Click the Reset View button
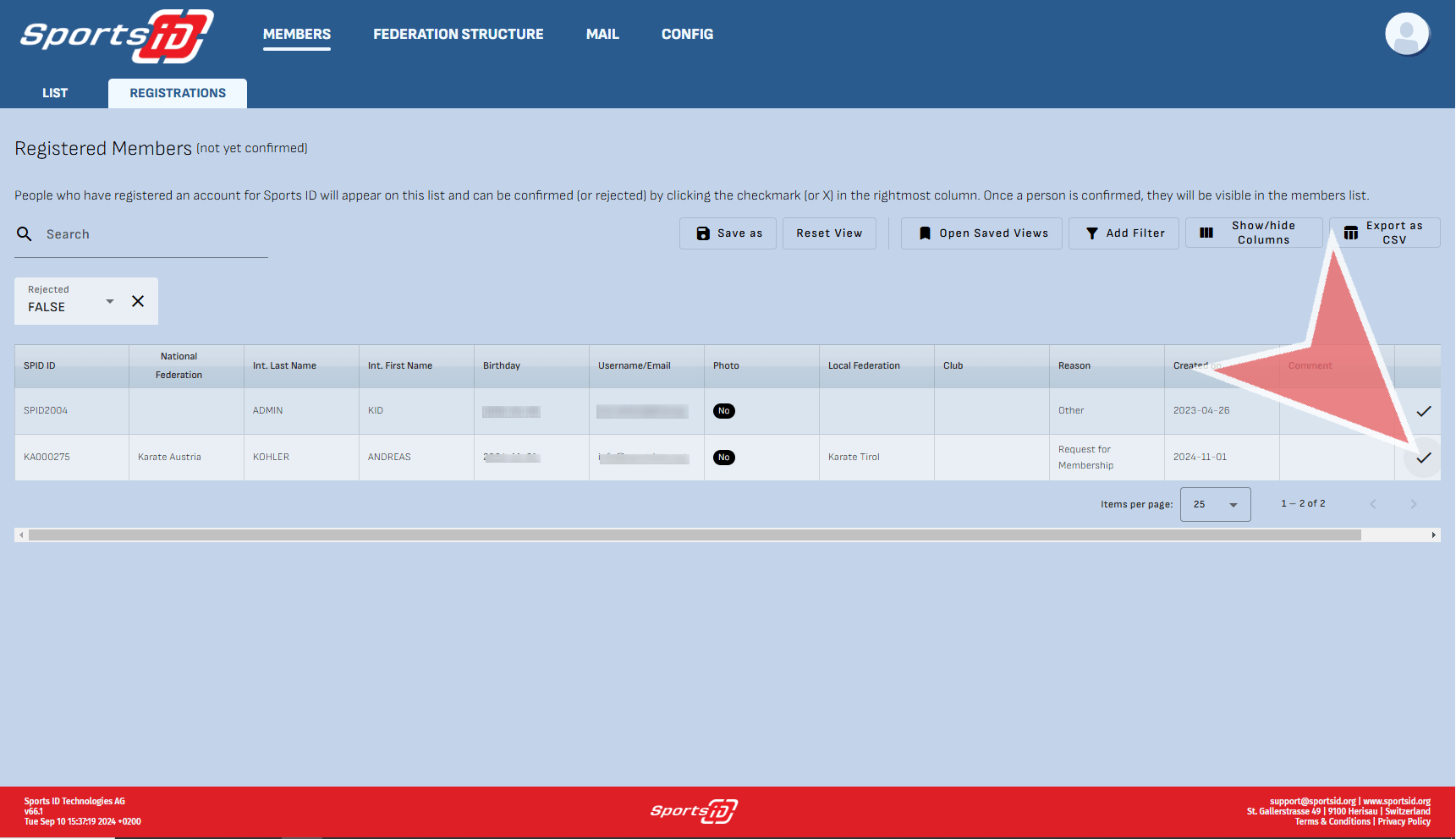This screenshot has width=1456, height=839. [829, 233]
